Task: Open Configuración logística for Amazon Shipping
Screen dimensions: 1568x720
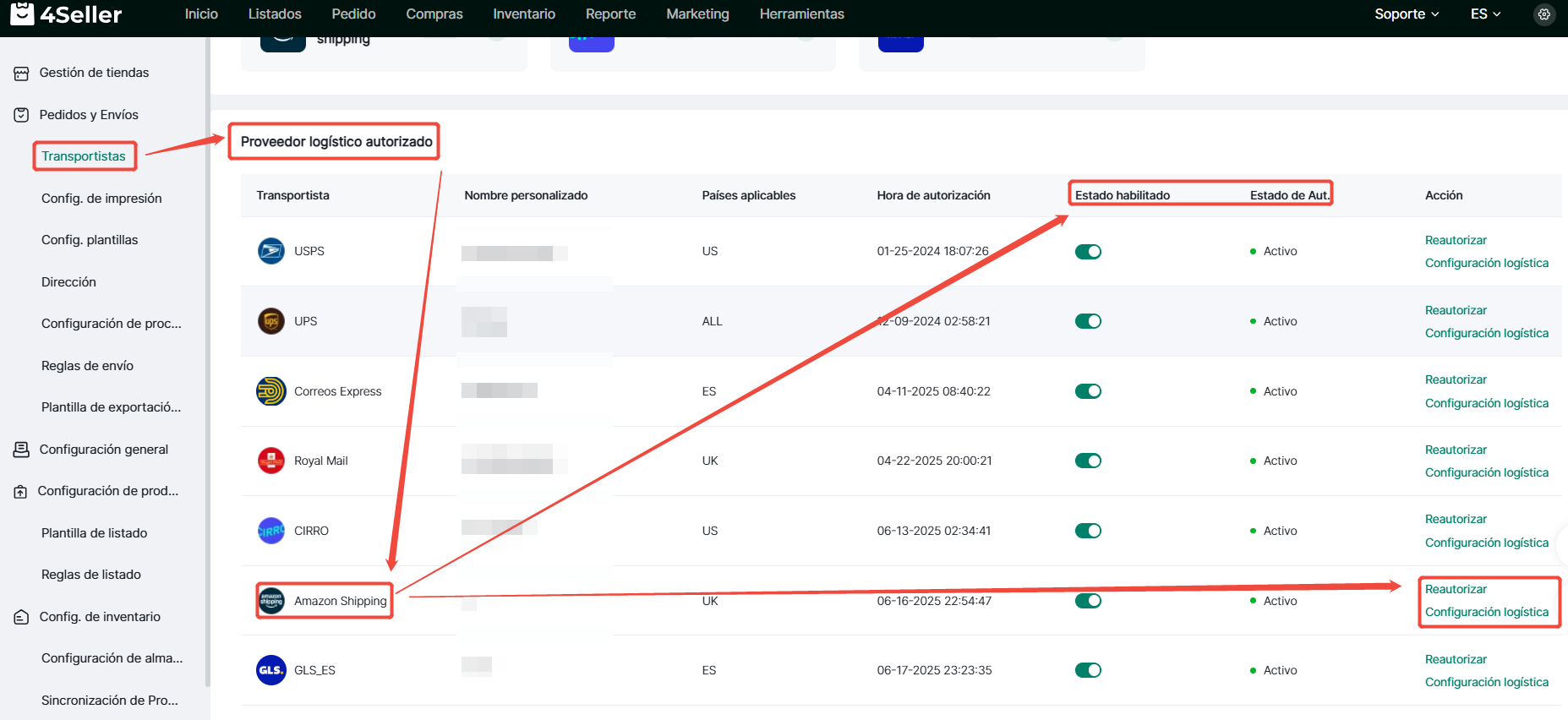Action: point(1487,612)
